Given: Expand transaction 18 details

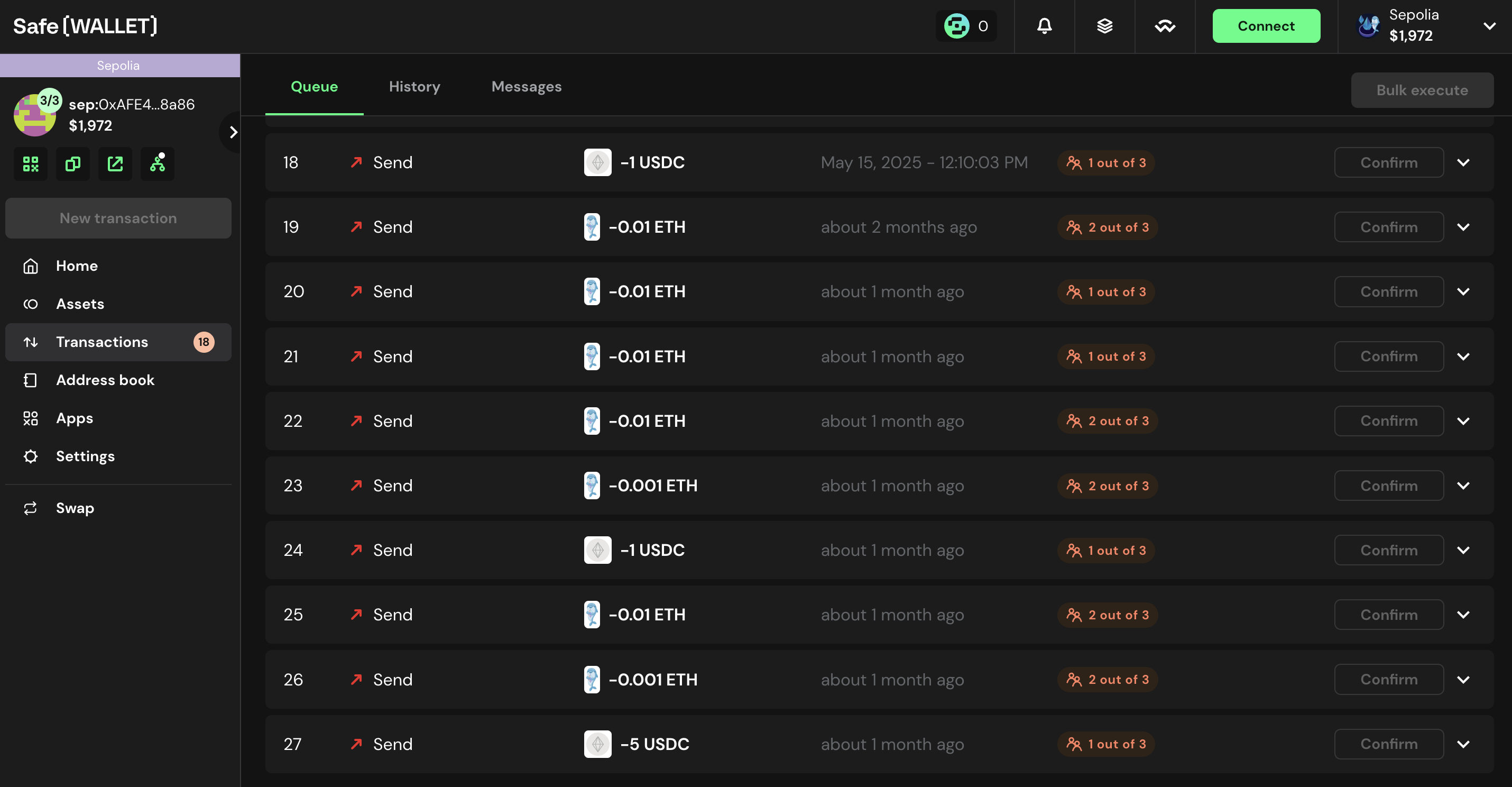Looking at the screenshot, I should [1463, 163].
